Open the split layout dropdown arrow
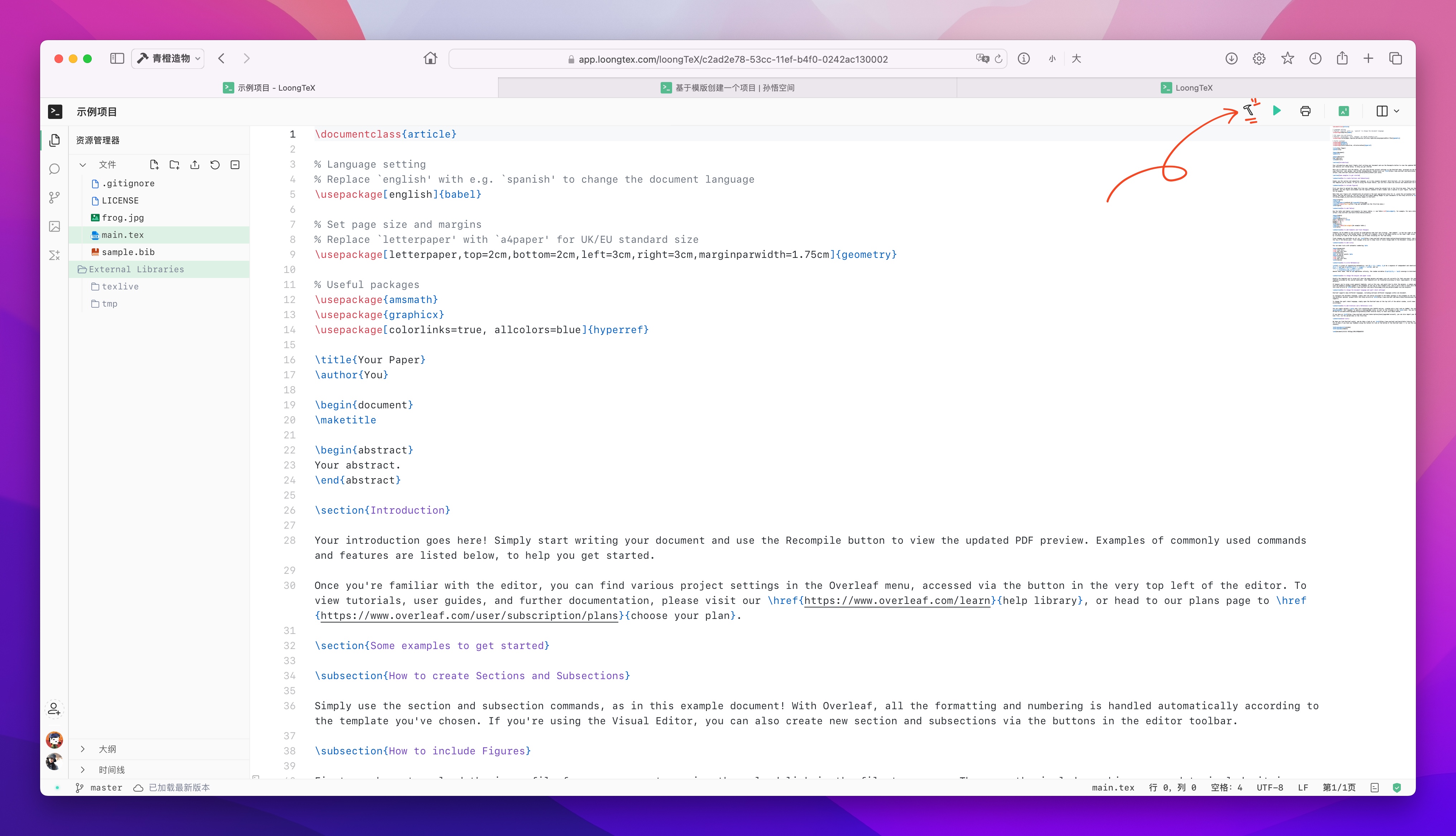This screenshot has height=836, width=1456. click(x=1396, y=111)
